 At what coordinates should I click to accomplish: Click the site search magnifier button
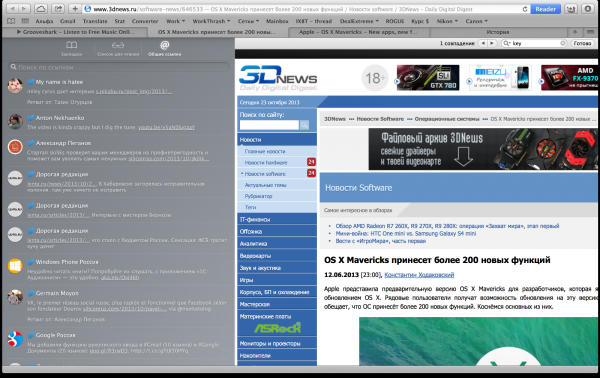(305, 125)
